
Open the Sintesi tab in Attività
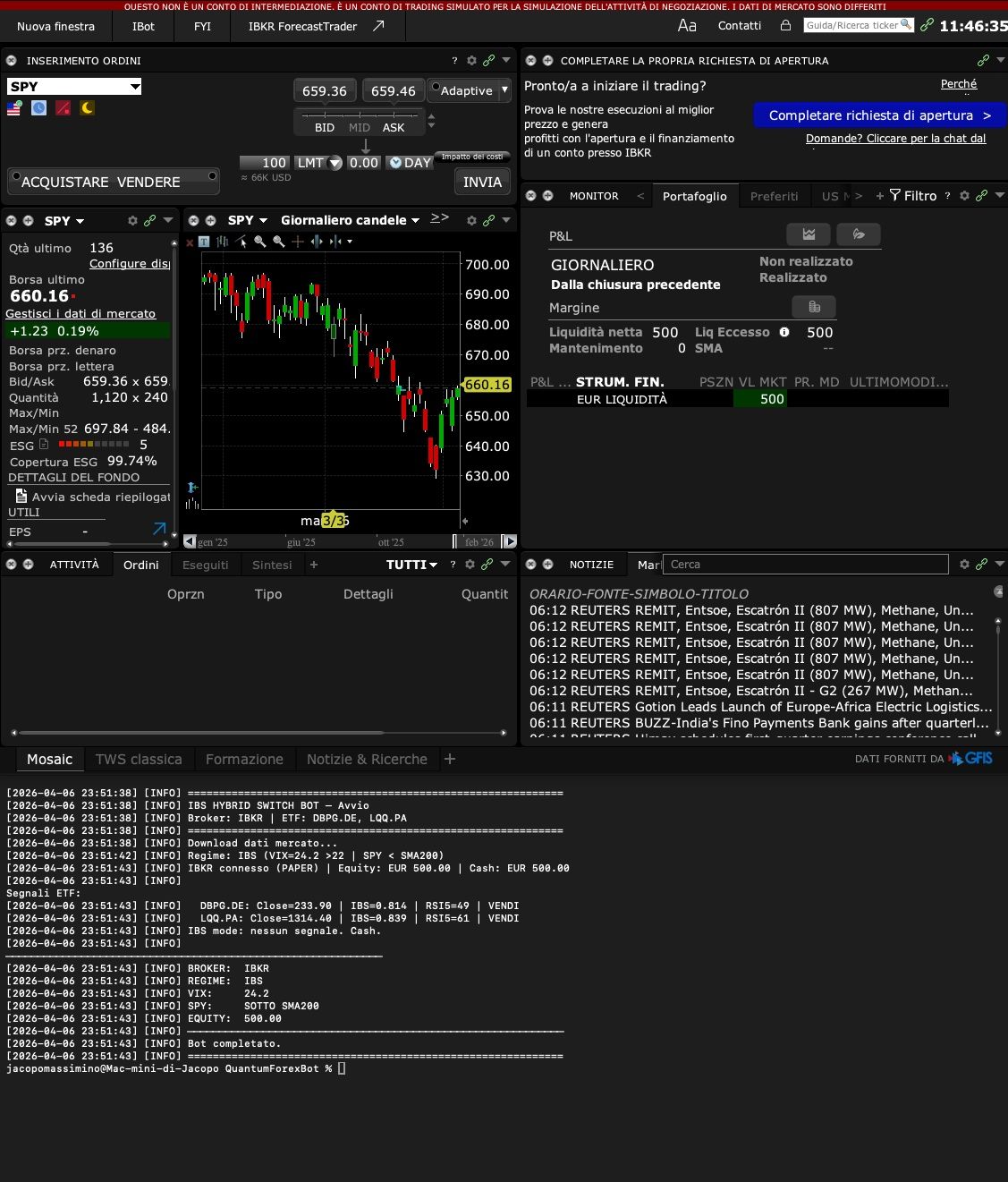pos(272,565)
